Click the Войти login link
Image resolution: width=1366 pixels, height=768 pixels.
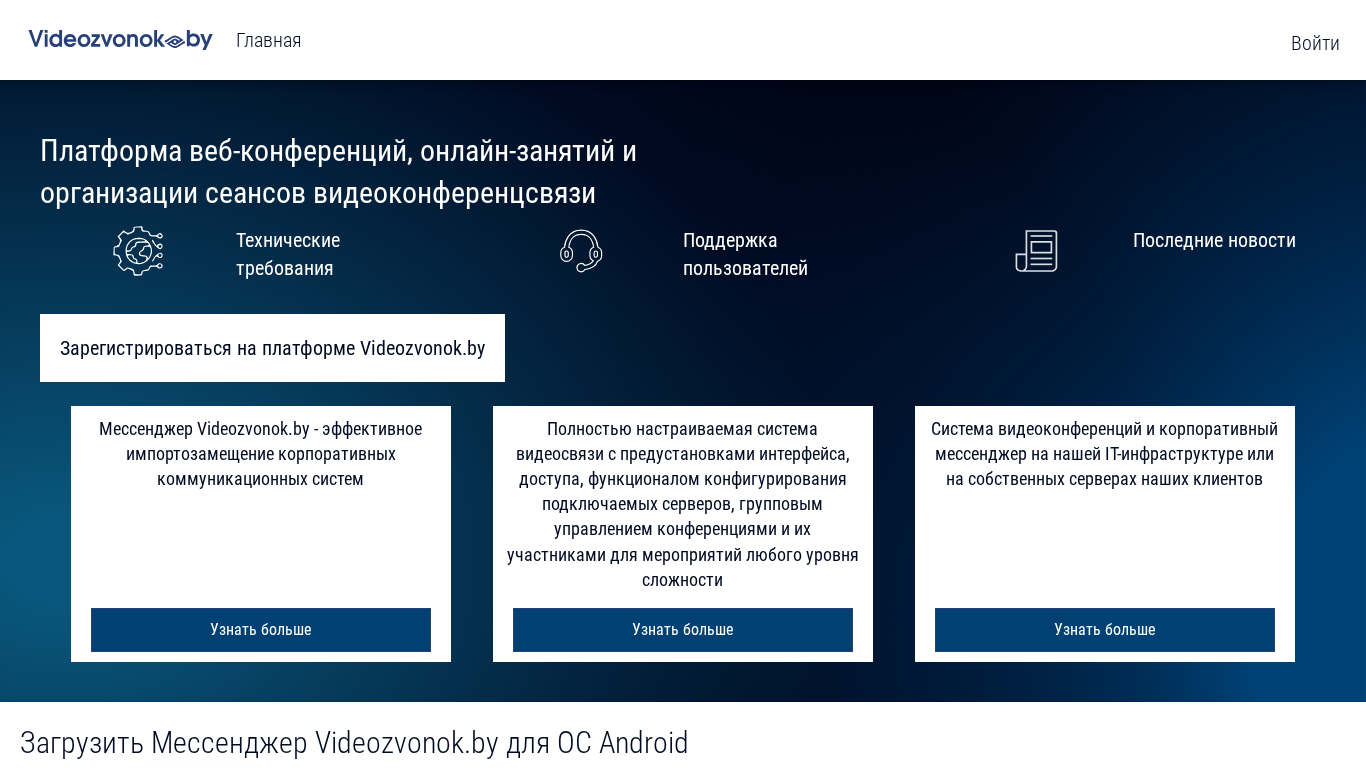(1315, 43)
